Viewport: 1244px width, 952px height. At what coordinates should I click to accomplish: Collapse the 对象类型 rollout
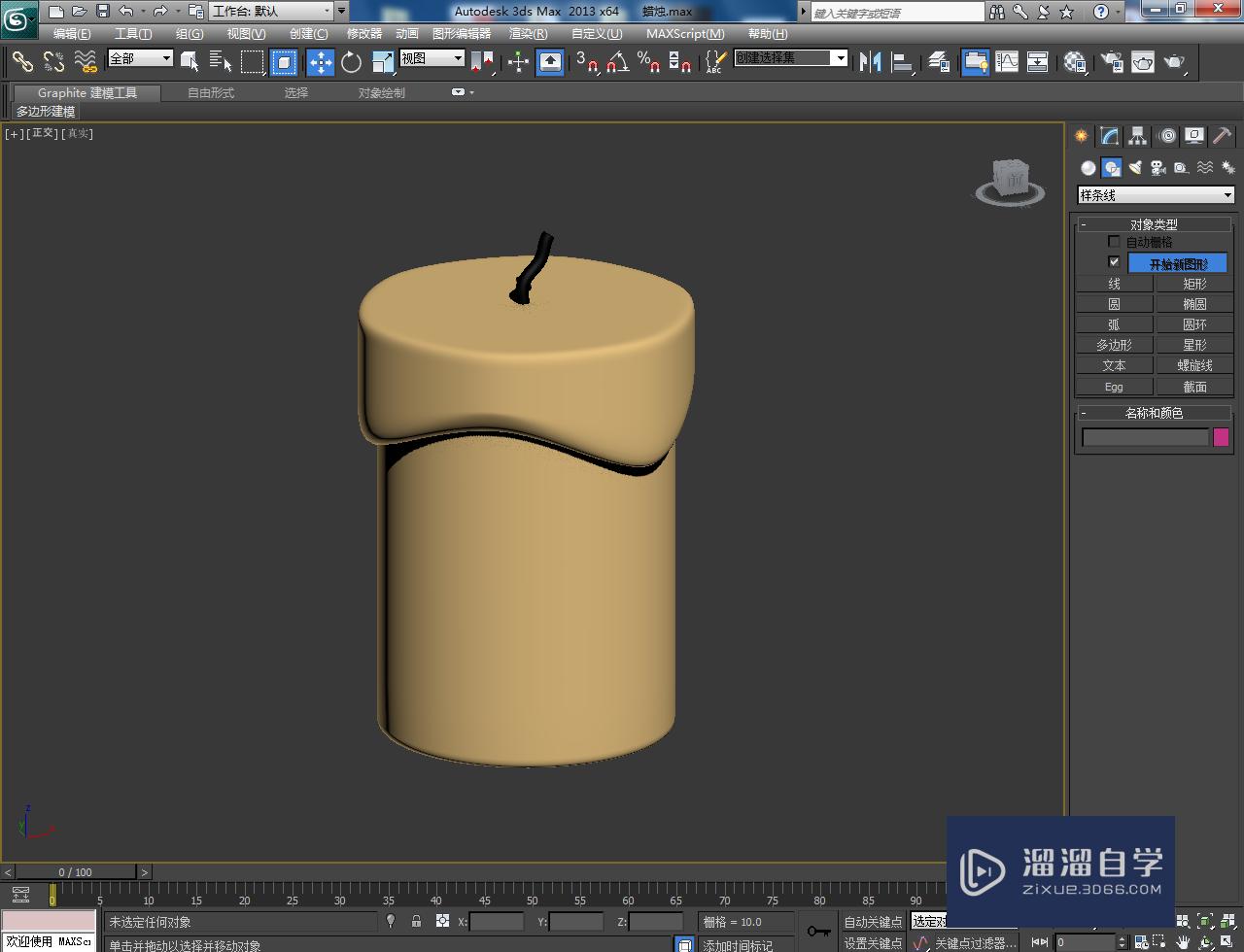click(1154, 224)
